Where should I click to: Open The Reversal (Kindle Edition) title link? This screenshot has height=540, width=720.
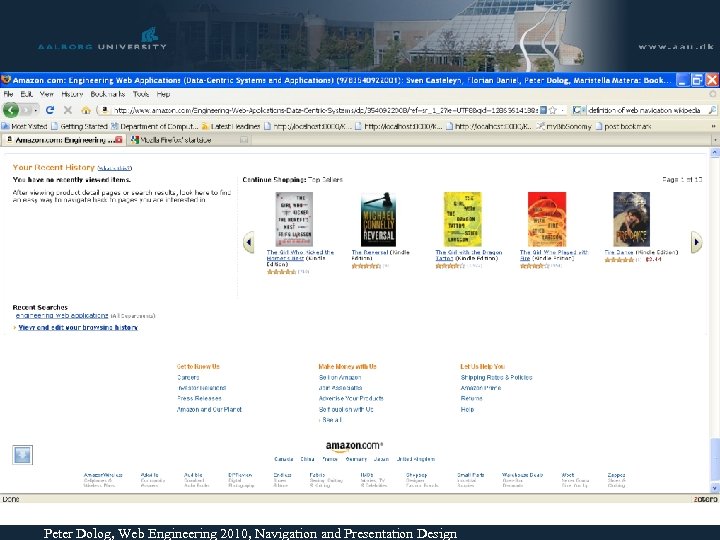click(x=380, y=255)
